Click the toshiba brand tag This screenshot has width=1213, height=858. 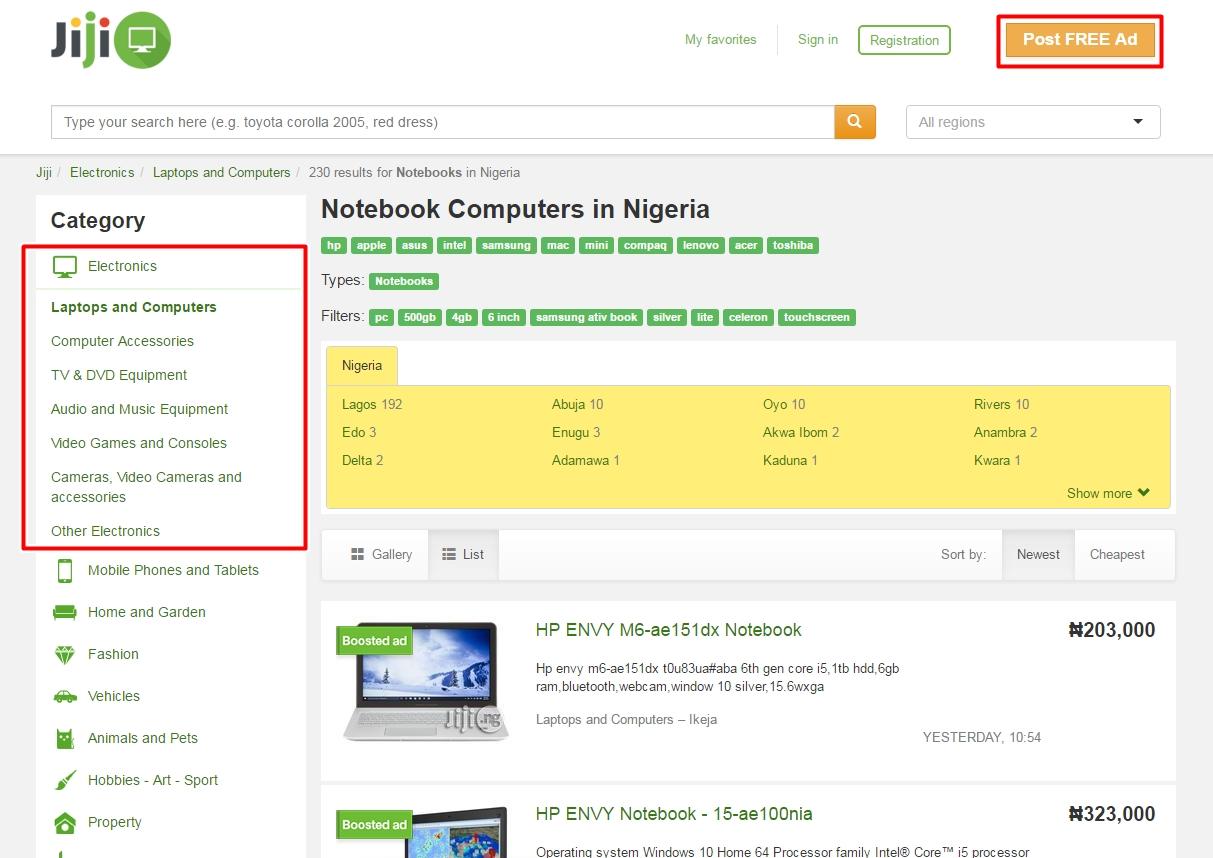coord(793,245)
